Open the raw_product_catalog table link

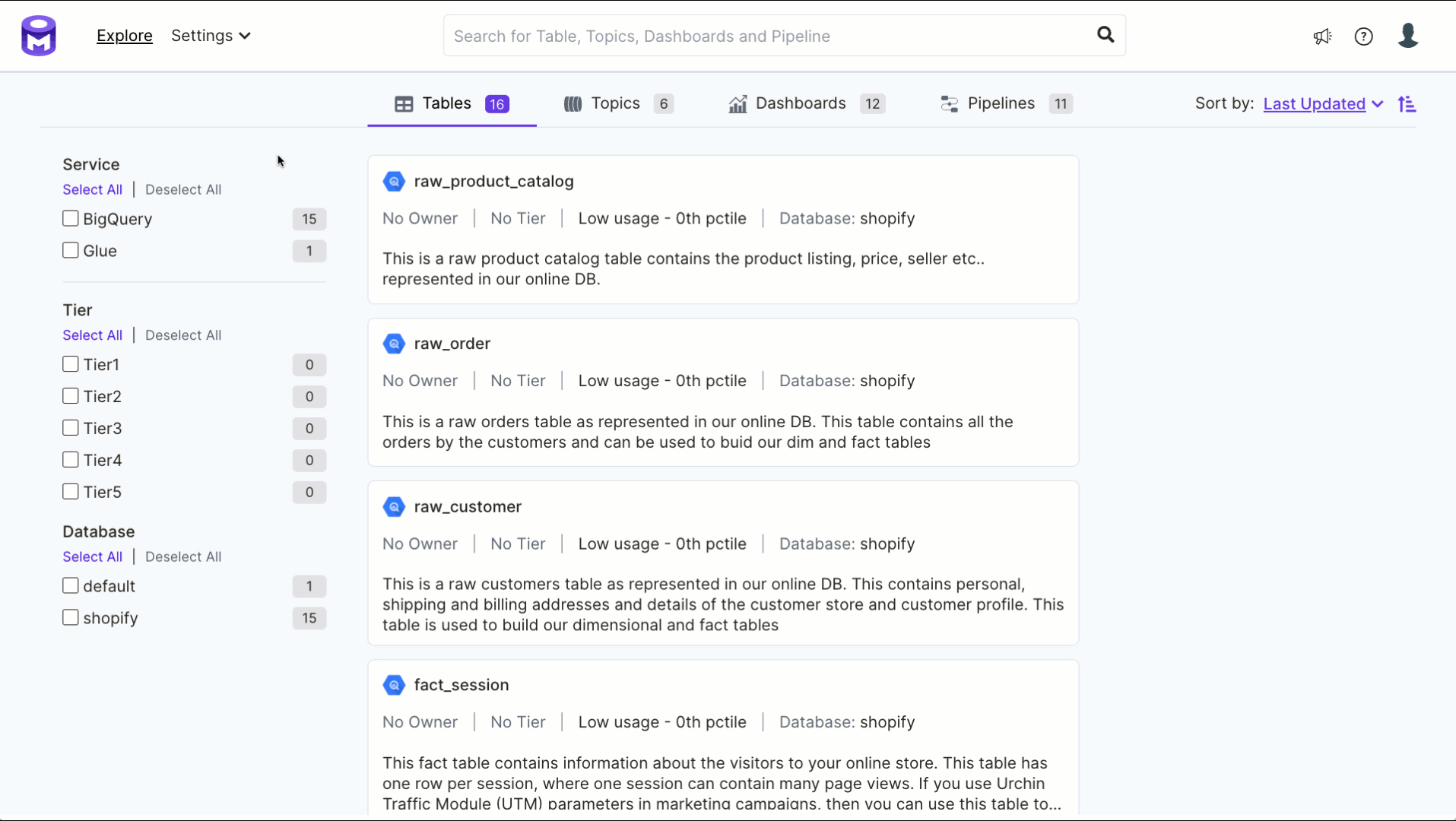click(x=493, y=182)
